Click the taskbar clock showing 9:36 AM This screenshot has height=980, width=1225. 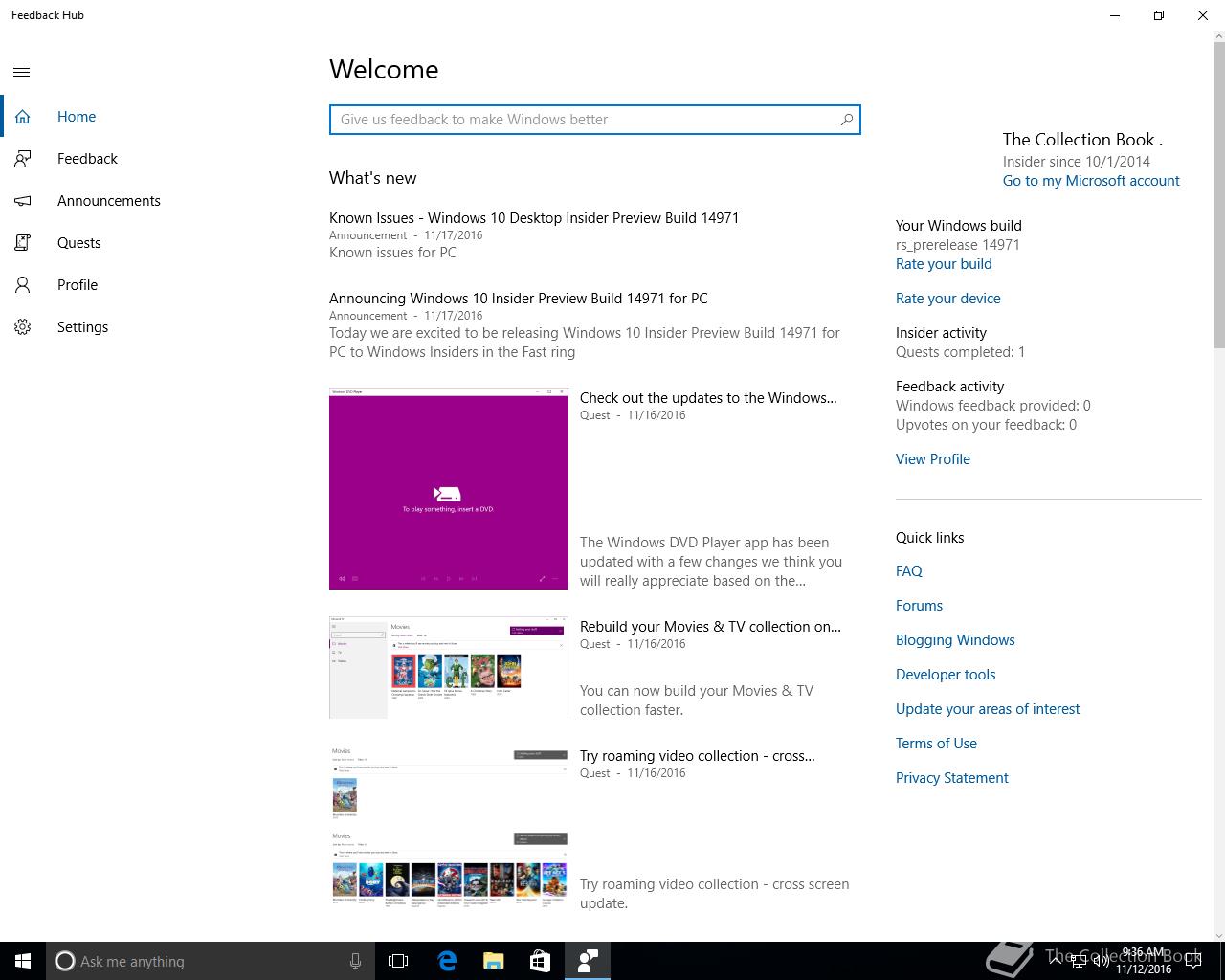click(x=1144, y=961)
